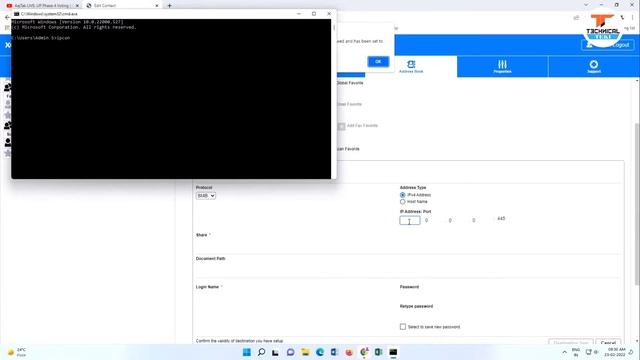
Task: Focus the first IP address octet field
Action: tap(410, 220)
